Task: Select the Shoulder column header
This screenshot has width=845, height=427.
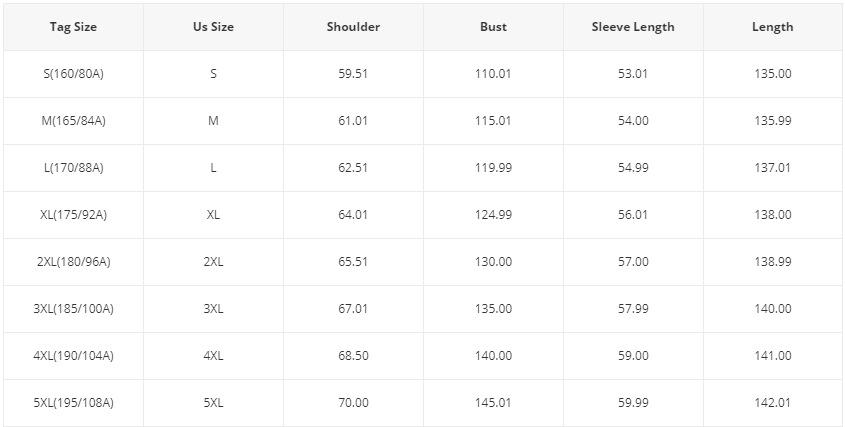Action: click(x=353, y=27)
